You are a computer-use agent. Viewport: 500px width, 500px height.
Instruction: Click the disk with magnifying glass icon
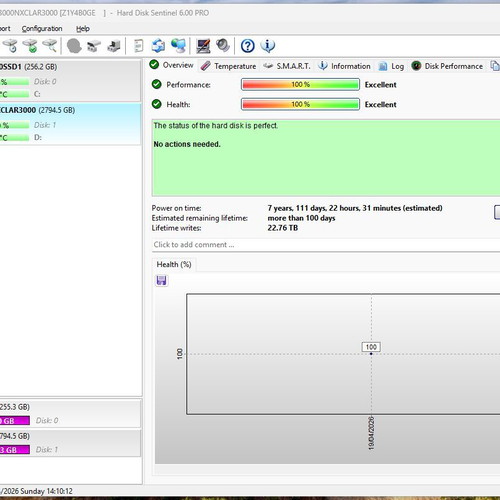coord(50,46)
